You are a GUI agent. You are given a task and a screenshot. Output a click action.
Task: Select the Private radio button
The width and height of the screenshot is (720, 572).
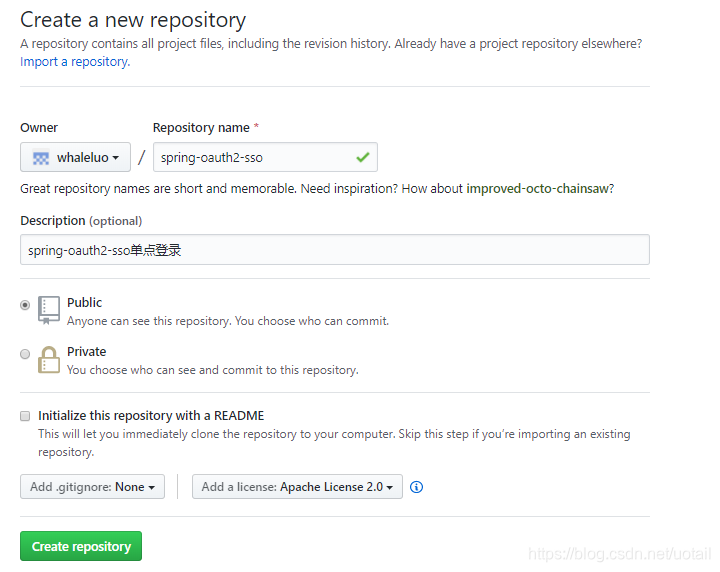coord(25,354)
